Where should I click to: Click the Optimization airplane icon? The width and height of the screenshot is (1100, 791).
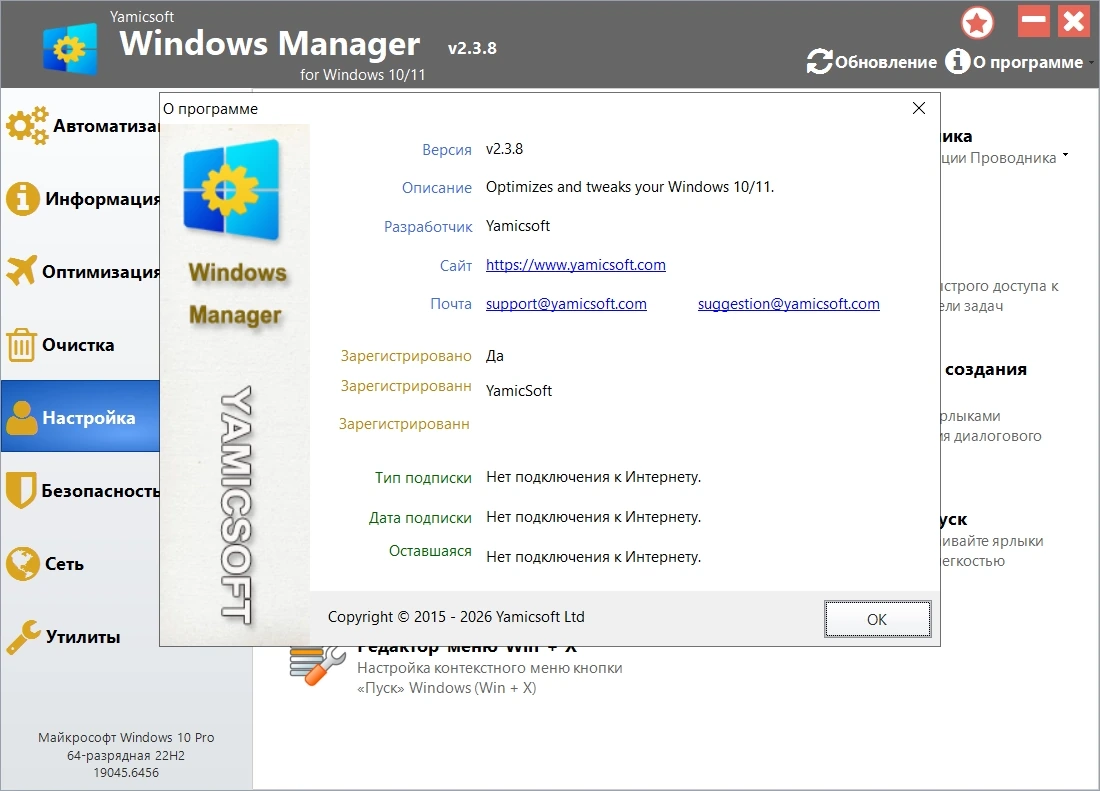coord(21,271)
